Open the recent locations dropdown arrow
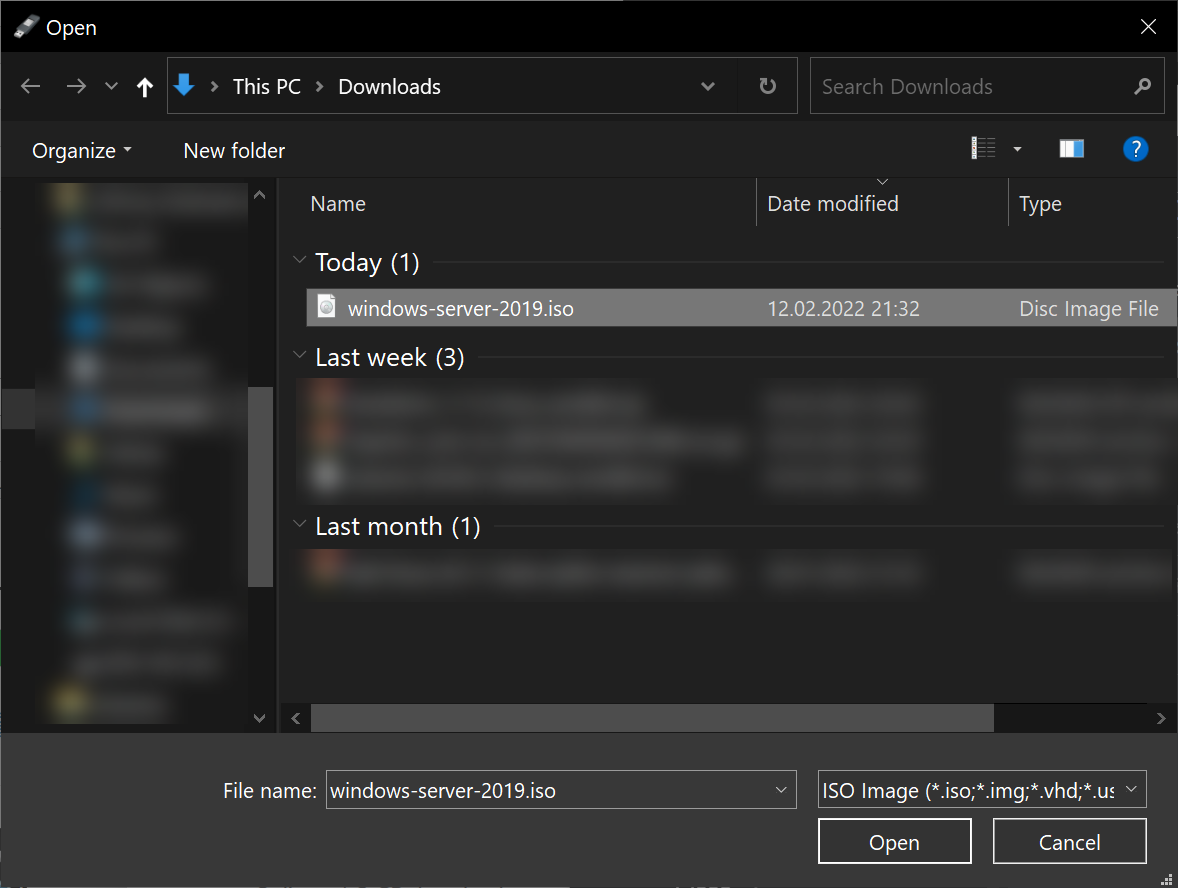Screen dimensions: 1178x888 point(111,87)
